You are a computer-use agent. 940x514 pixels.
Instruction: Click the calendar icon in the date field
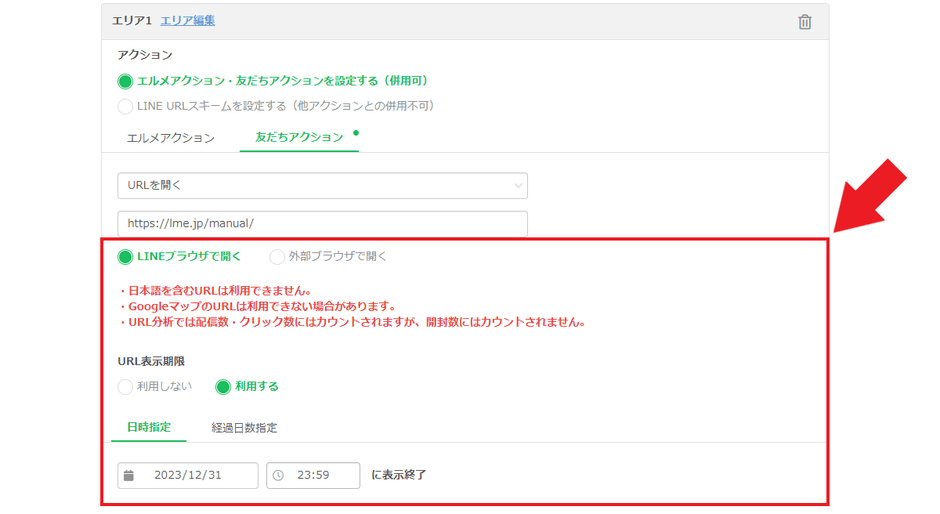[x=128, y=476]
